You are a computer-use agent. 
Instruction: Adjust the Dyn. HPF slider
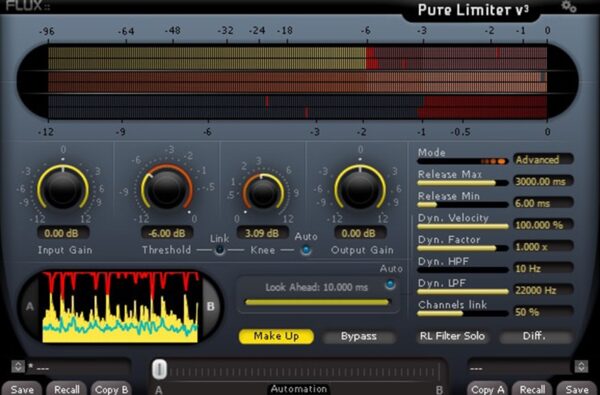pyautogui.click(x=463, y=270)
